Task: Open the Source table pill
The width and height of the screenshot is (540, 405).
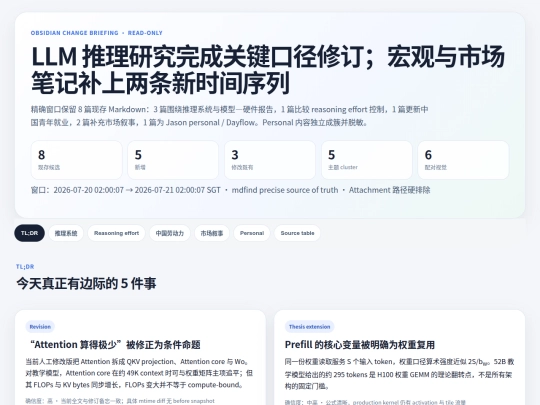Action: tap(297, 233)
